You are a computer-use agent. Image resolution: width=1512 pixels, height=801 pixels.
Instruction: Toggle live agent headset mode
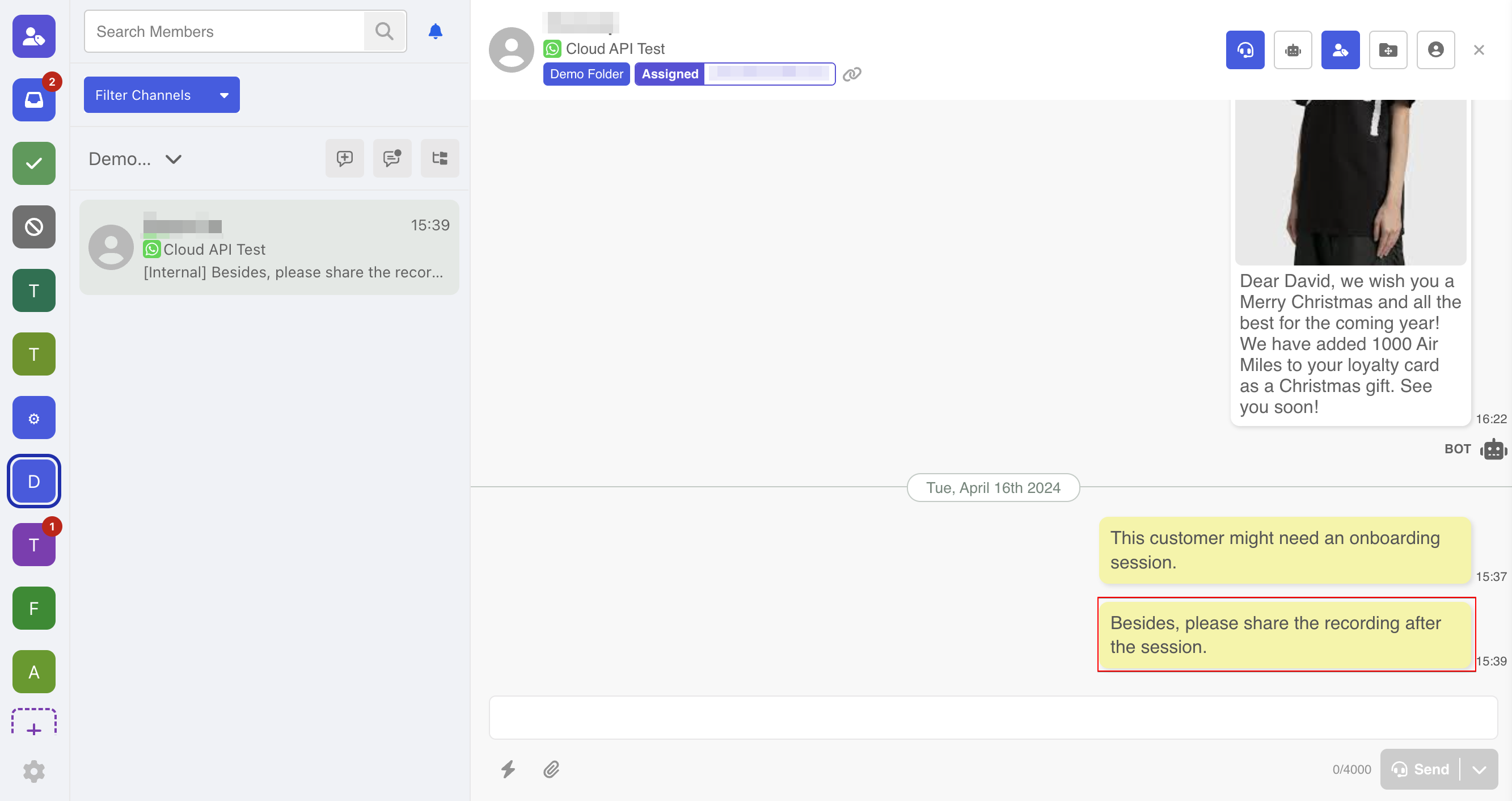[x=1244, y=50]
